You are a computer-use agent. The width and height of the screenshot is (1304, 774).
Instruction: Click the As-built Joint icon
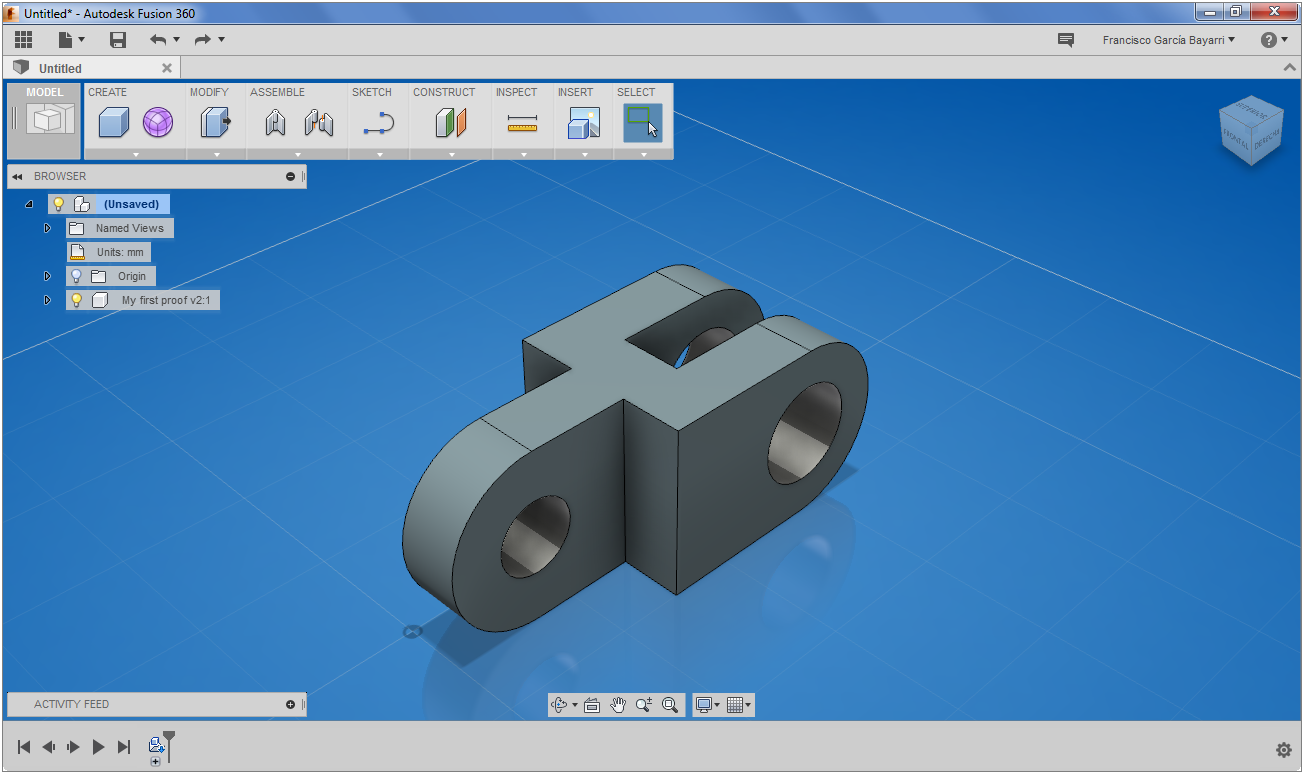318,123
